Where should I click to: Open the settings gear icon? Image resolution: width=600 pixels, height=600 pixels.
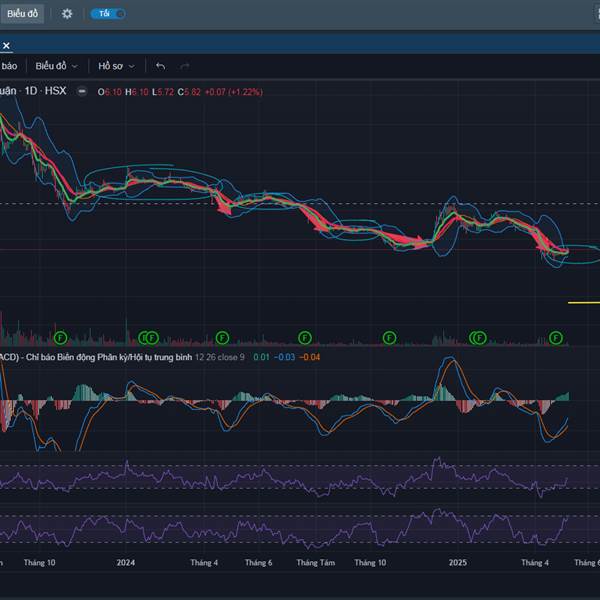67,14
